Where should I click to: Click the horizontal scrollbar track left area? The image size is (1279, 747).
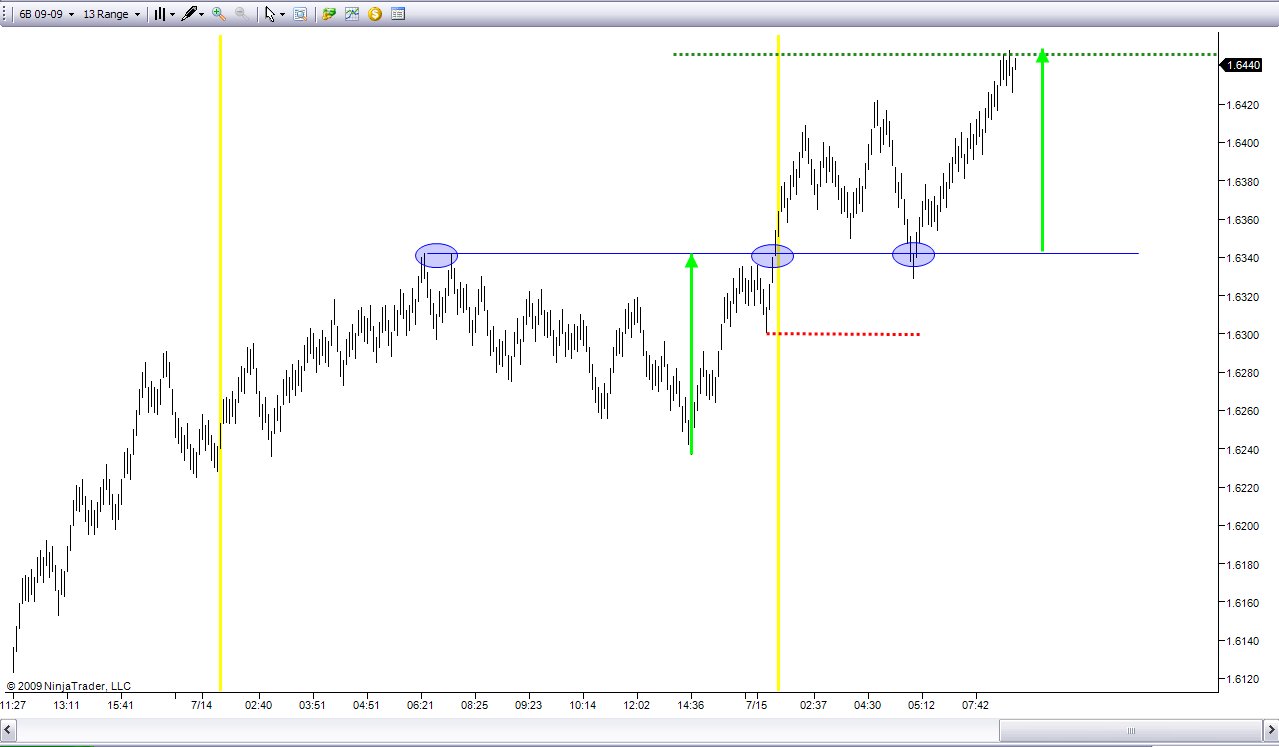508,730
